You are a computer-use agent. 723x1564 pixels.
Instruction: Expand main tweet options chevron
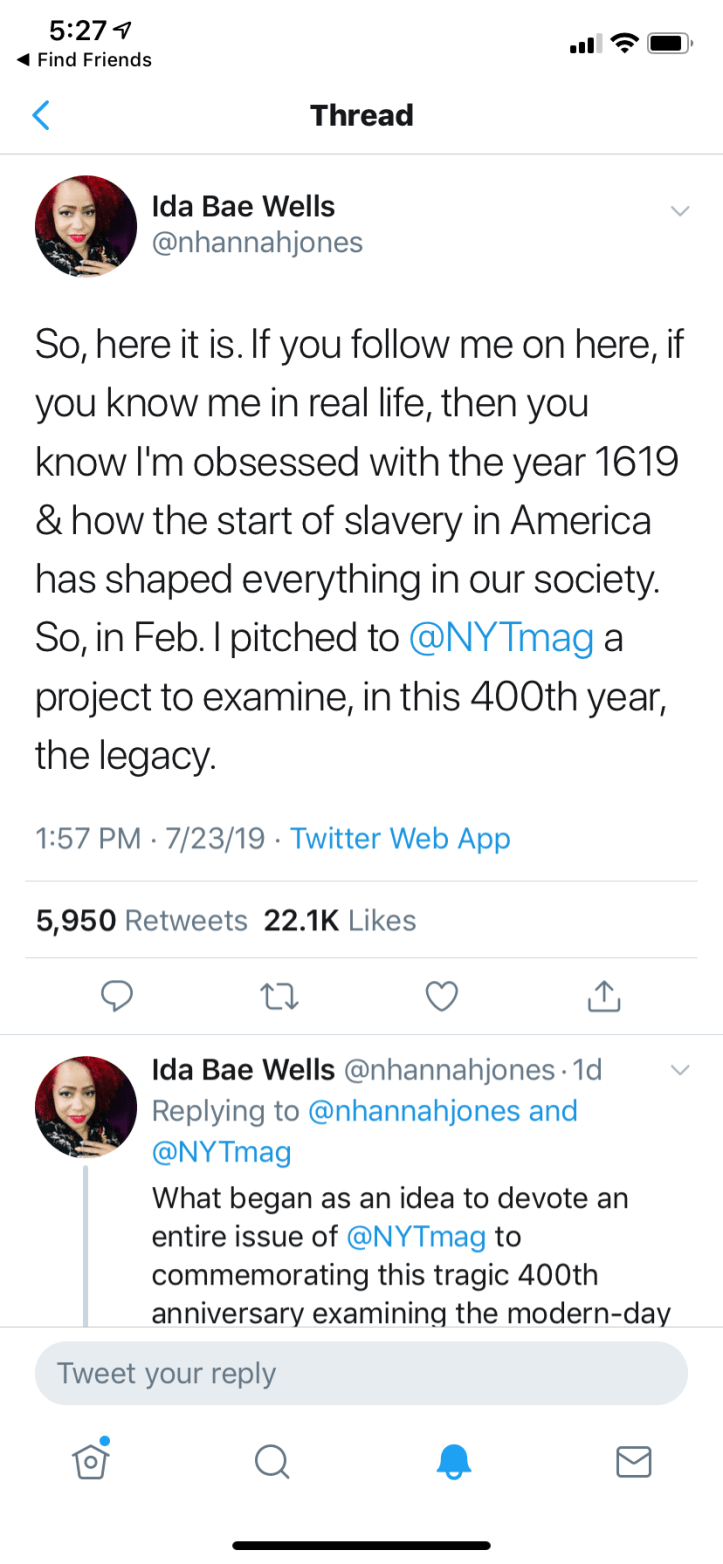(680, 211)
